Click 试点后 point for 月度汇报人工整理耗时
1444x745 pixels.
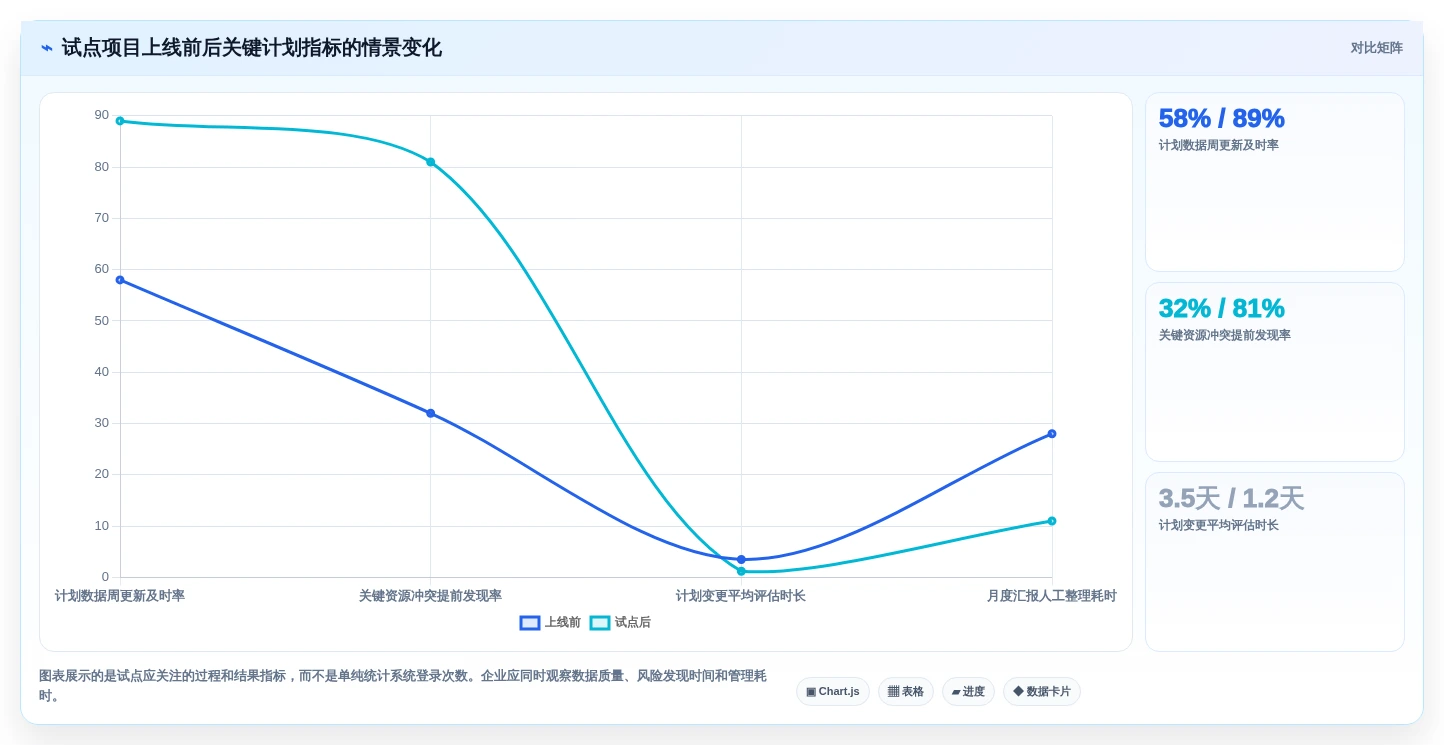pyautogui.click(x=1052, y=521)
